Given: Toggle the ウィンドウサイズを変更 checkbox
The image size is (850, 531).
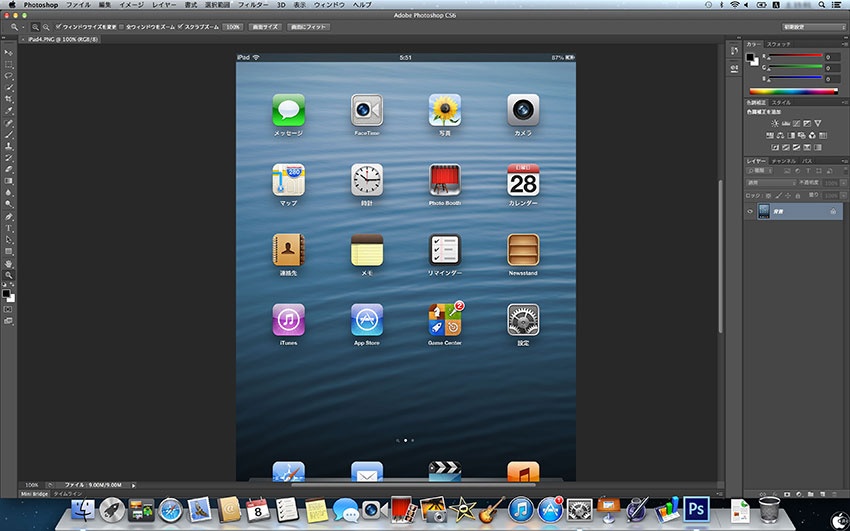Looking at the screenshot, I should coord(59,27).
